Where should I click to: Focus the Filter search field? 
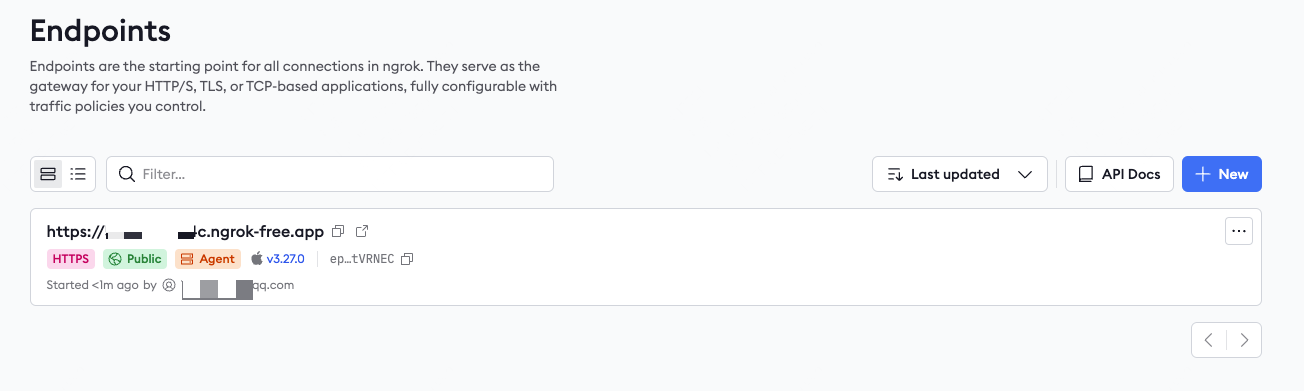(330, 174)
